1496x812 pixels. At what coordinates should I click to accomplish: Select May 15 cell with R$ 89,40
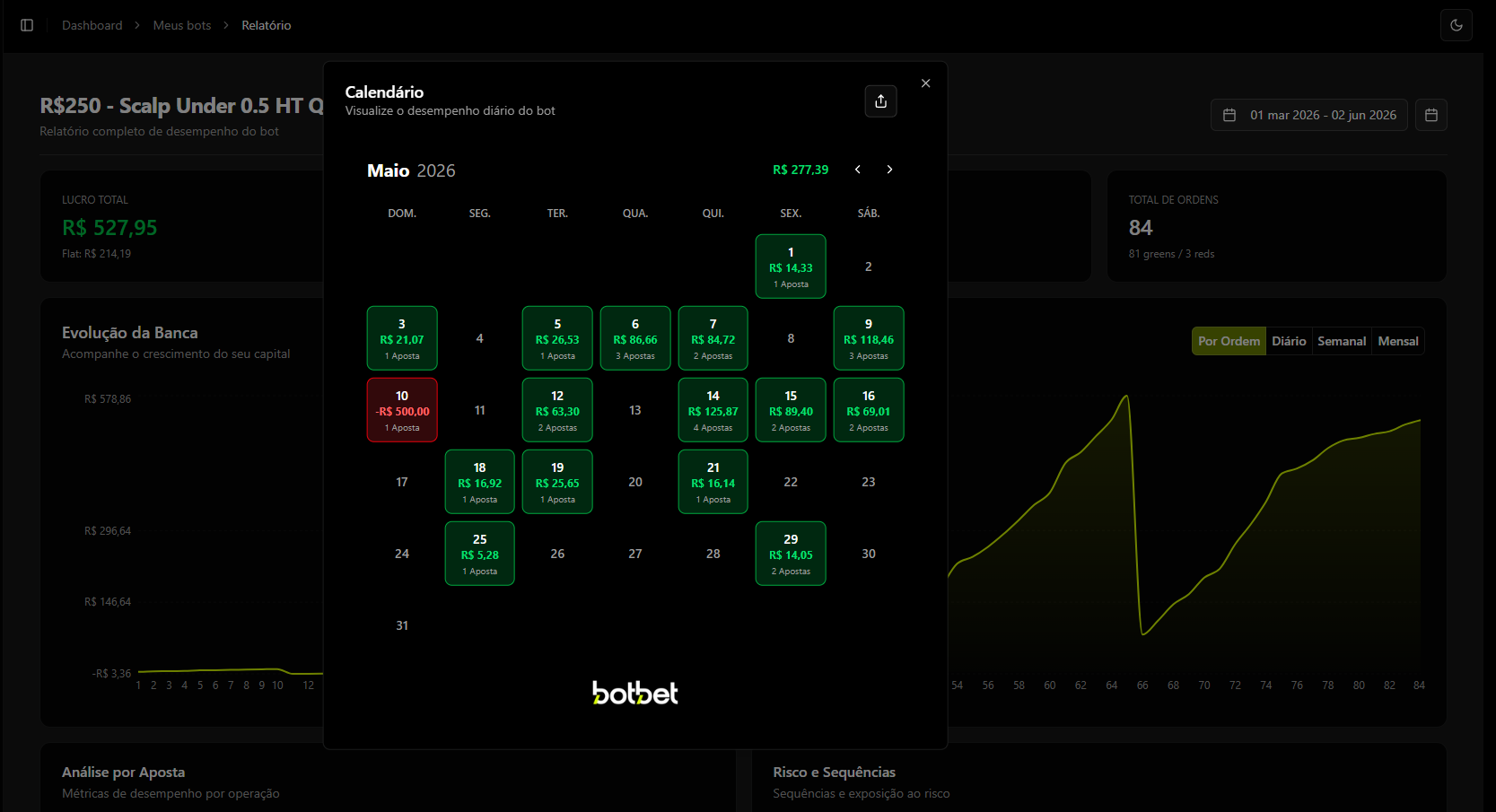point(791,410)
